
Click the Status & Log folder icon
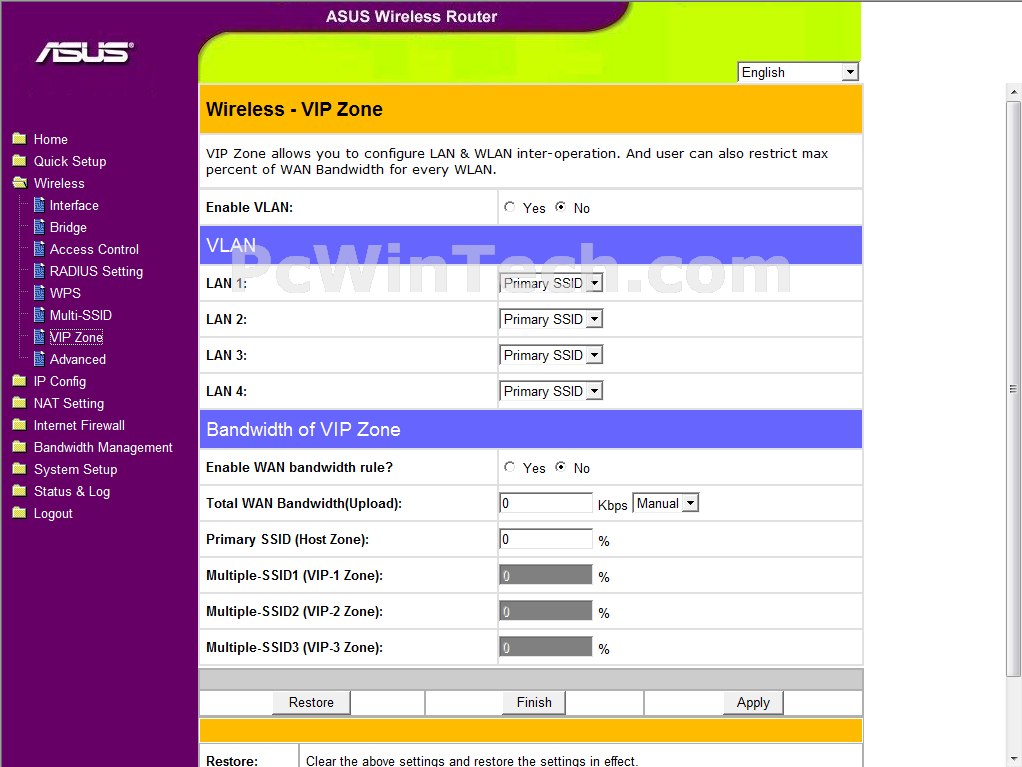(x=20, y=491)
